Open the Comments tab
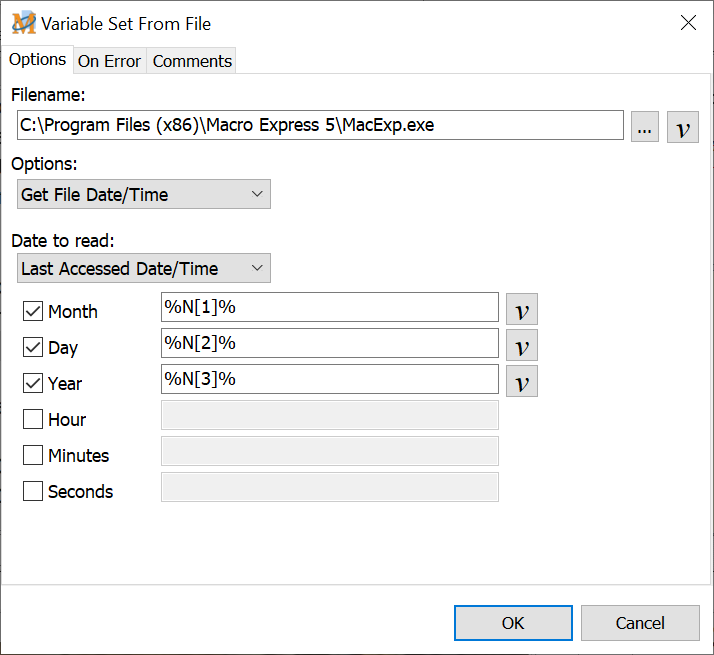The width and height of the screenshot is (714, 655). pyautogui.click(x=192, y=61)
